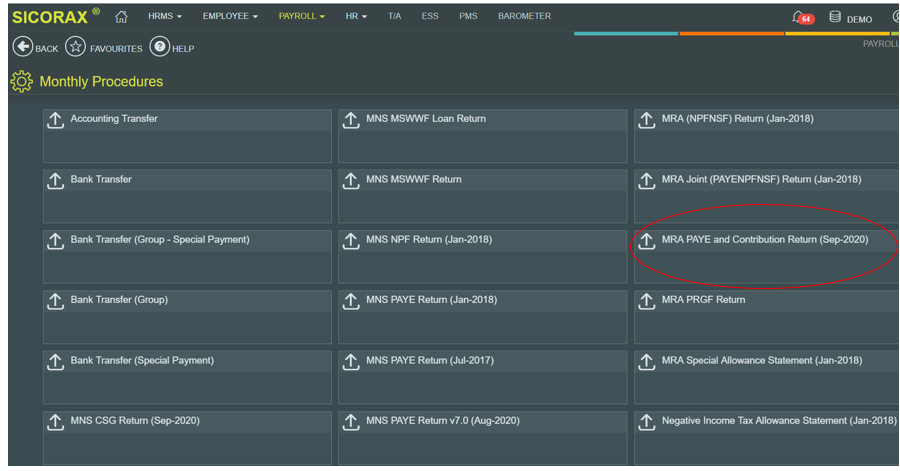Click the red 64 notification badge
Viewport: 900px width, 471px height.
click(806, 19)
